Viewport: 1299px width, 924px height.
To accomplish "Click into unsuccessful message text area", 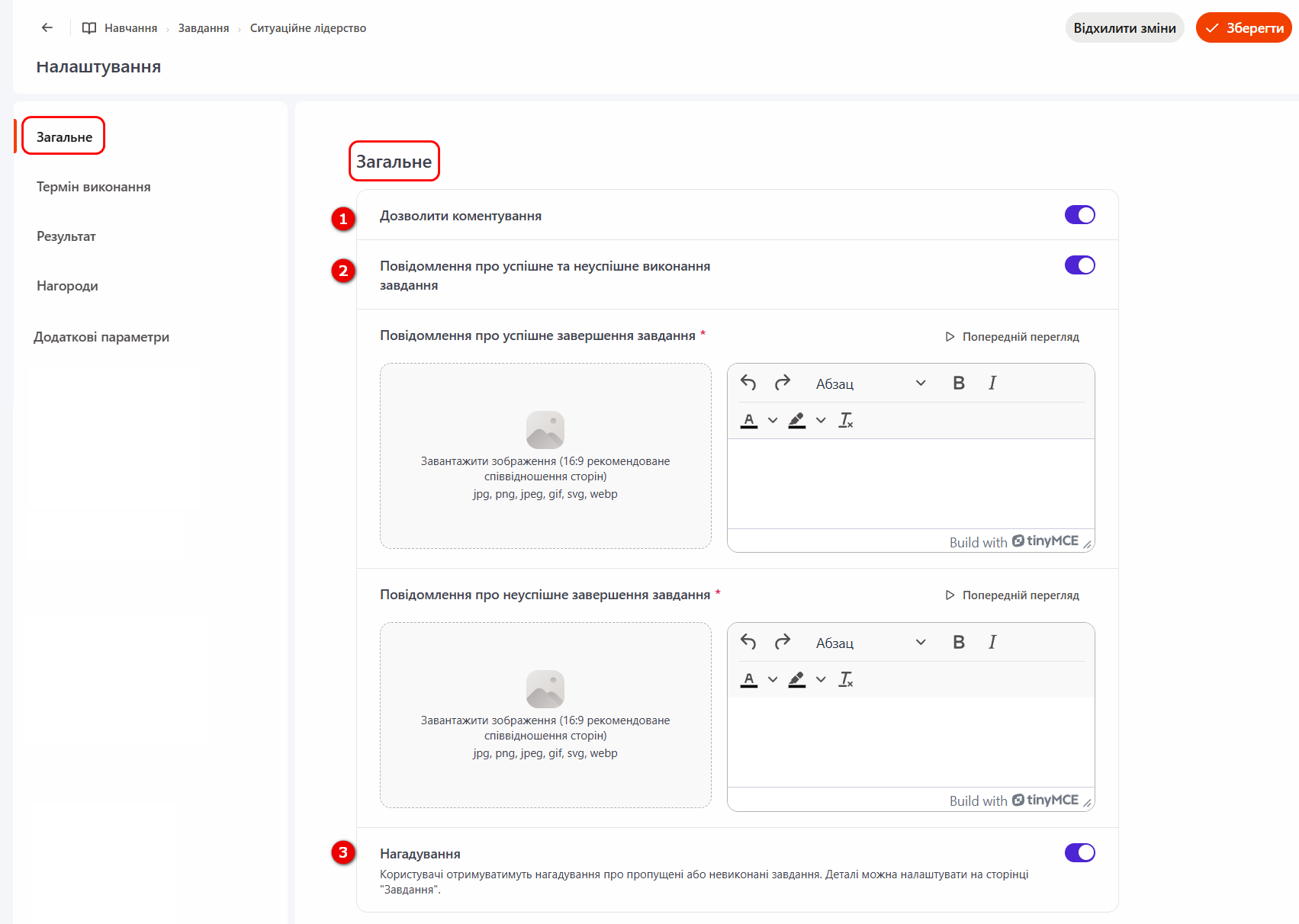I will pos(911,743).
